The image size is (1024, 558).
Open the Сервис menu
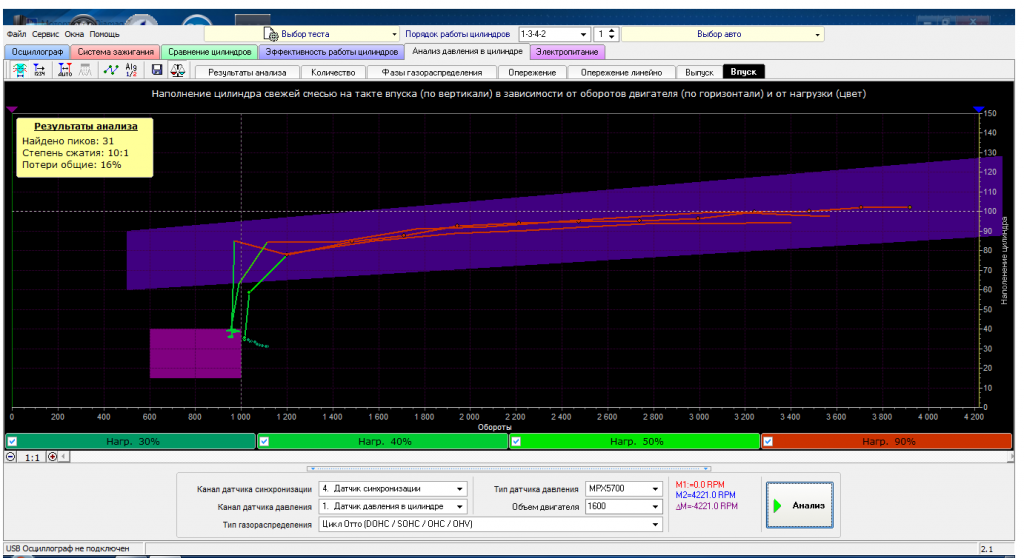coord(45,34)
